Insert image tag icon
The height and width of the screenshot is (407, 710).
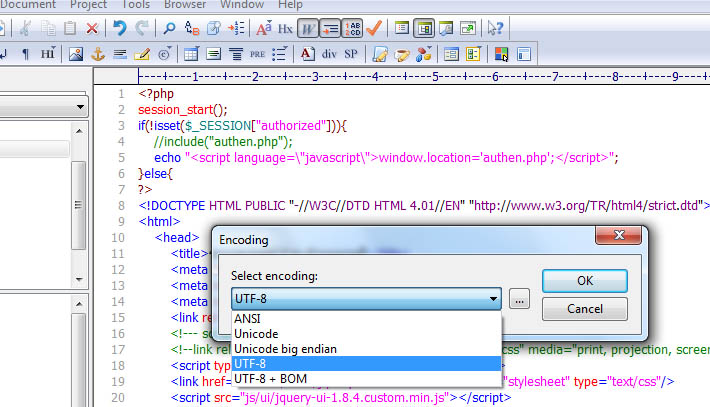pyautogui.click(x=76, y=54)
